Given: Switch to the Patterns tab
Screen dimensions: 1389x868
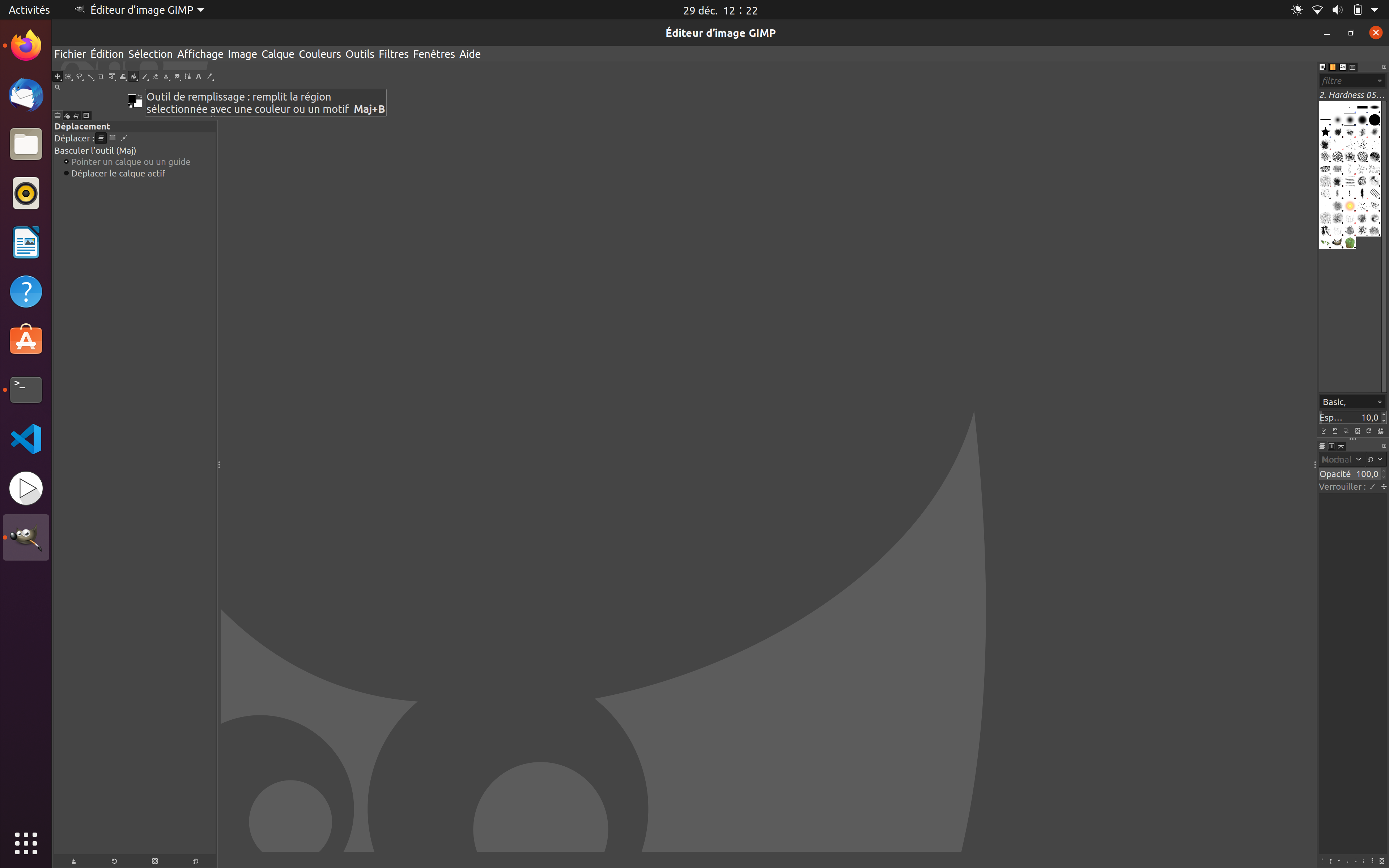Looking at the screenshot, I should click(x=1333, y=67).
